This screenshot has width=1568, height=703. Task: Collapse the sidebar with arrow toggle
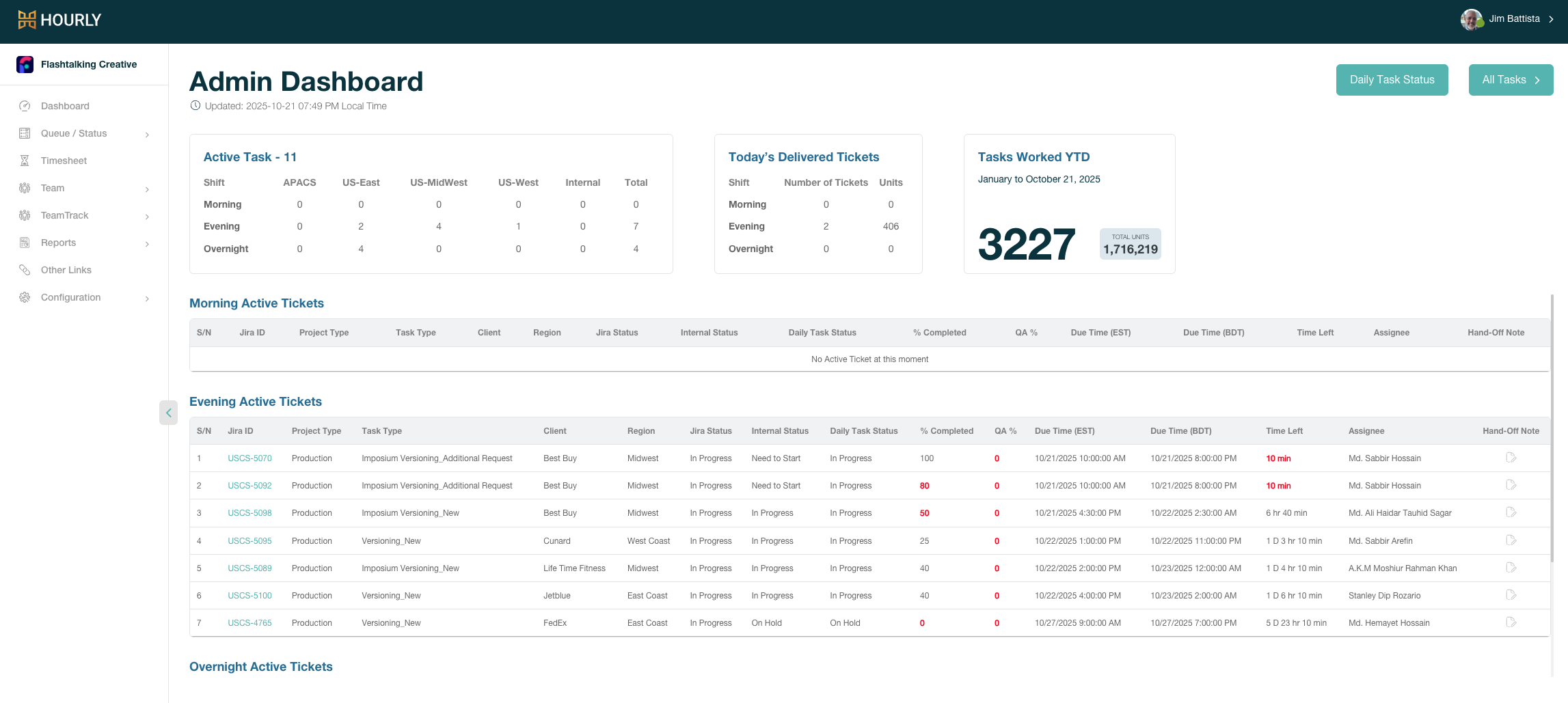tap(168, 413)
